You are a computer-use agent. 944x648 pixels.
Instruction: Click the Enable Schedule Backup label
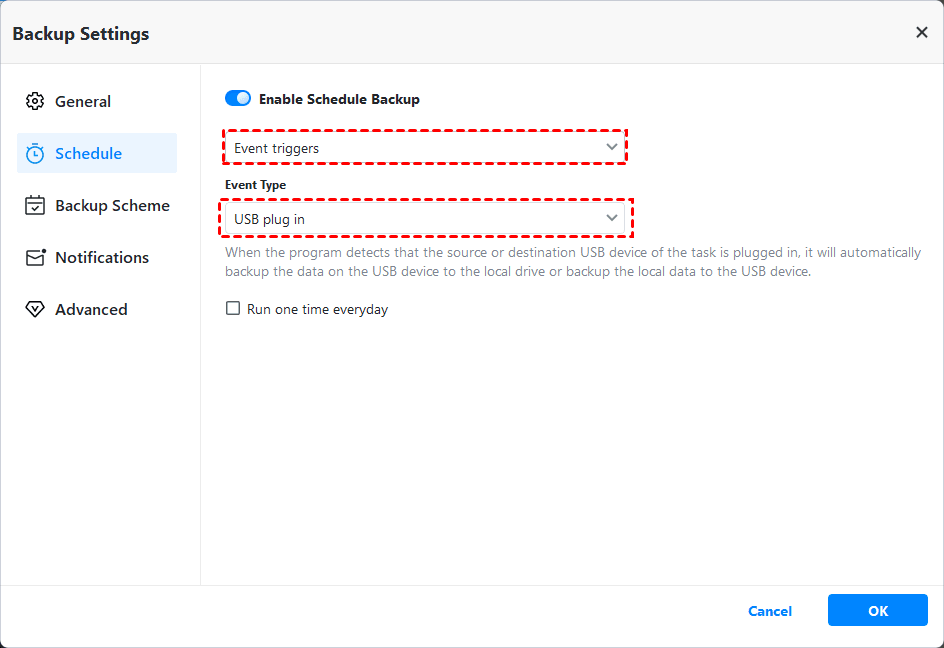(x=339, y=99)
